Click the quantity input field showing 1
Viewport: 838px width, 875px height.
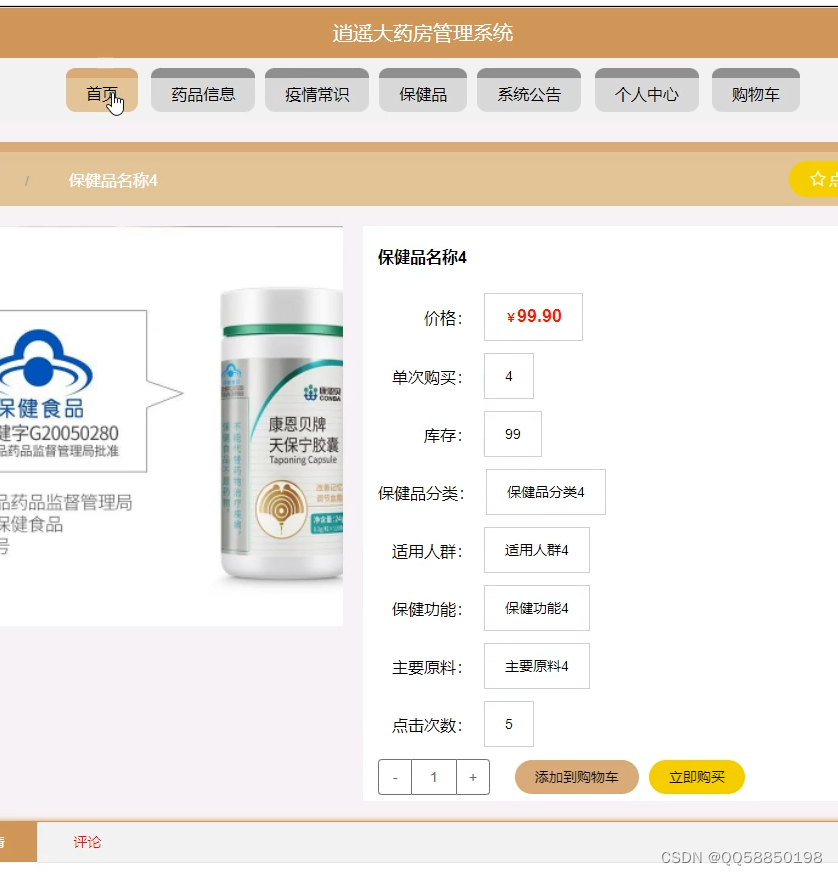tap(434, 777)
